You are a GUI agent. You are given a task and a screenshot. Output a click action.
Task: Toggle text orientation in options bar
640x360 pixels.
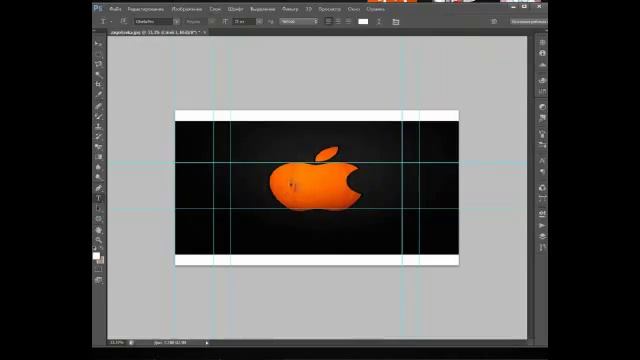click(x=123, y=21)
